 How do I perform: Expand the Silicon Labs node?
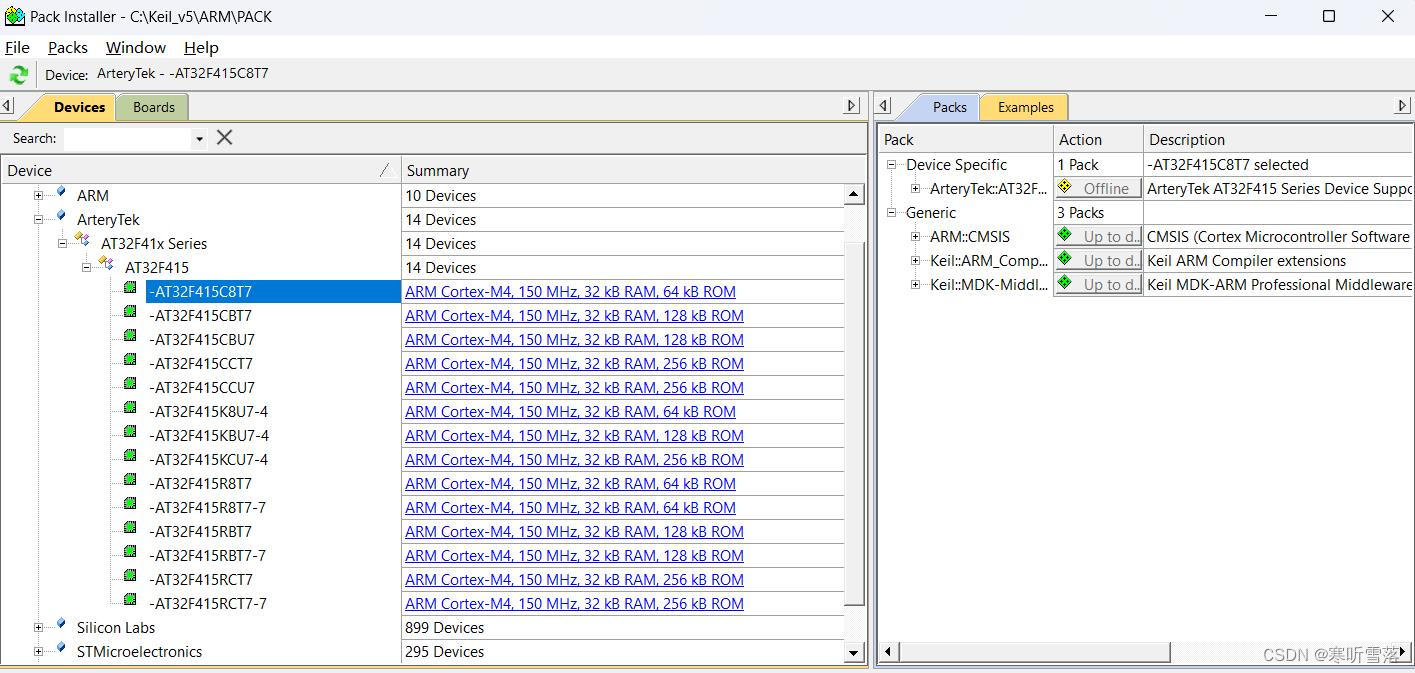[39, 628]
